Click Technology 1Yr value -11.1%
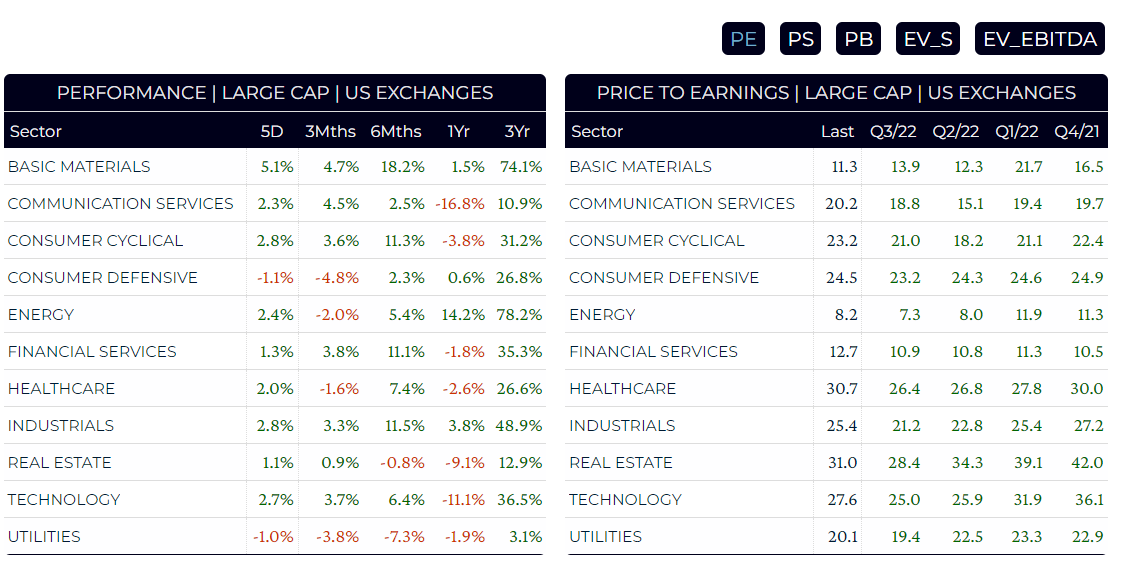1122x569 pixels. pos(463,500)
